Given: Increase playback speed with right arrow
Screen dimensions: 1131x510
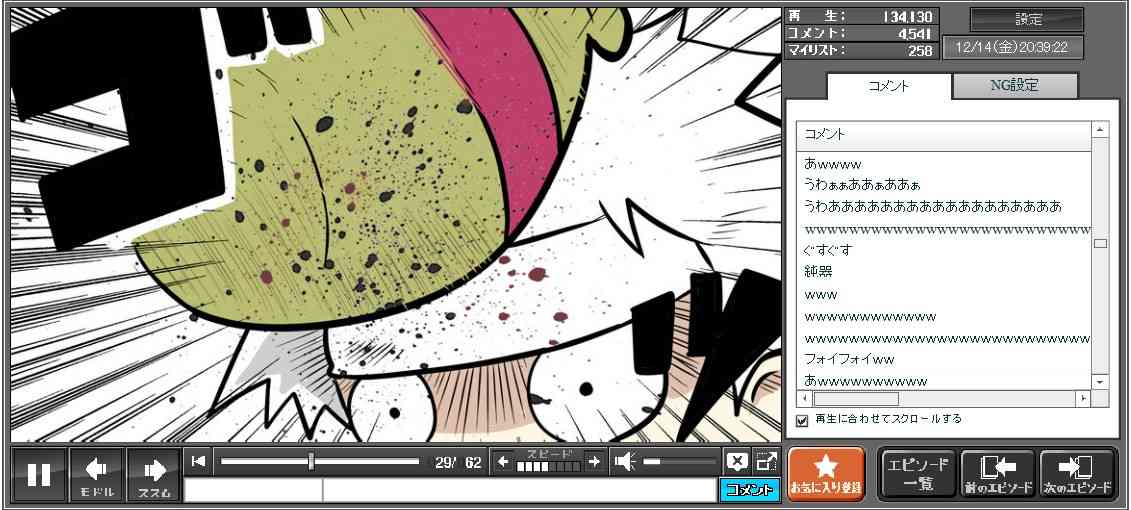Looking at the screenshot, I should (594, 461).
